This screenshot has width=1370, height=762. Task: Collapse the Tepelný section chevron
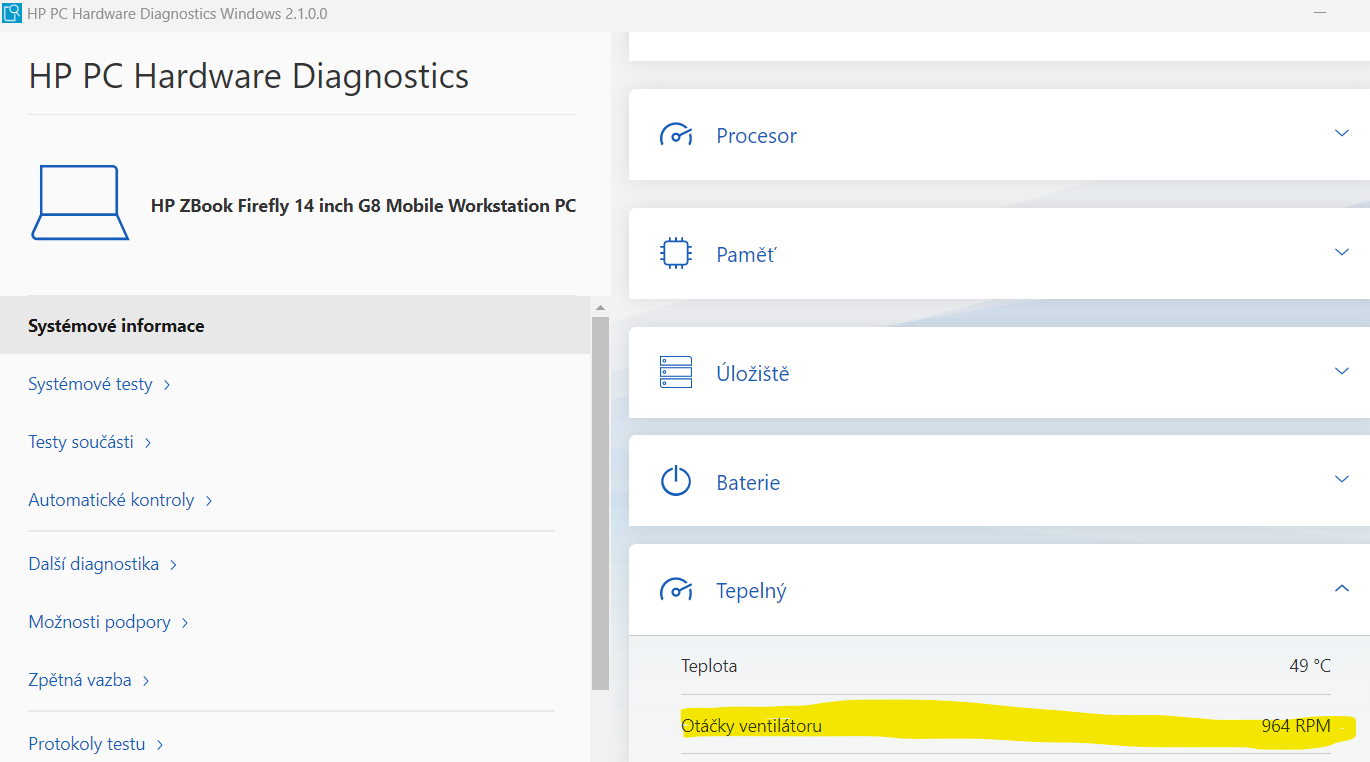click(1341, 588)
